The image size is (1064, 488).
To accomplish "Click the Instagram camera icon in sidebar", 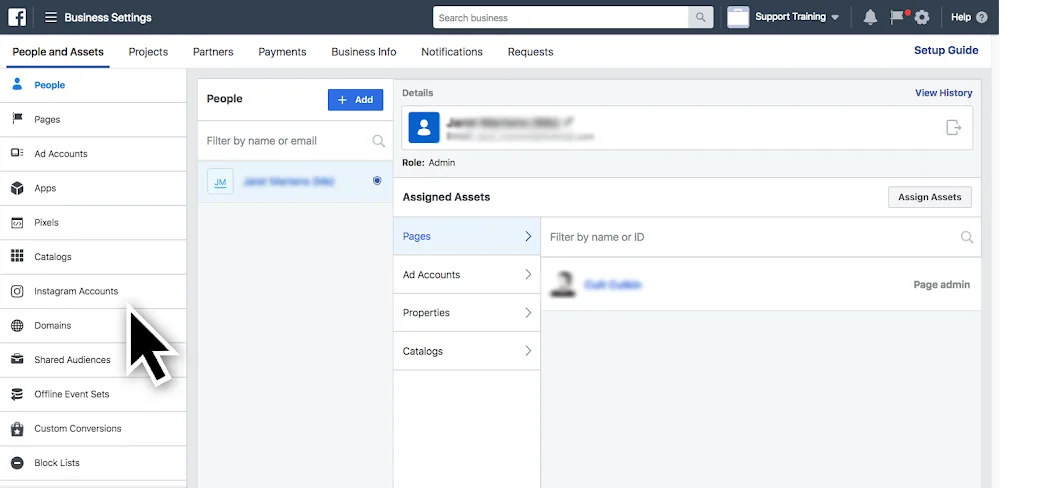I will click(17, 291).
